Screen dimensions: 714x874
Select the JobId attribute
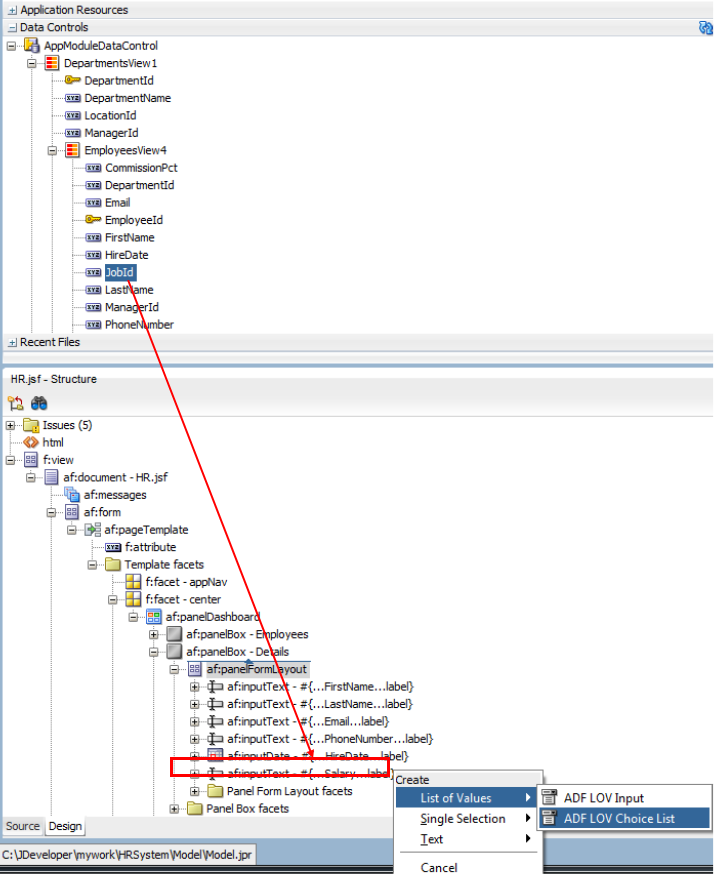(x=120, y=272)
